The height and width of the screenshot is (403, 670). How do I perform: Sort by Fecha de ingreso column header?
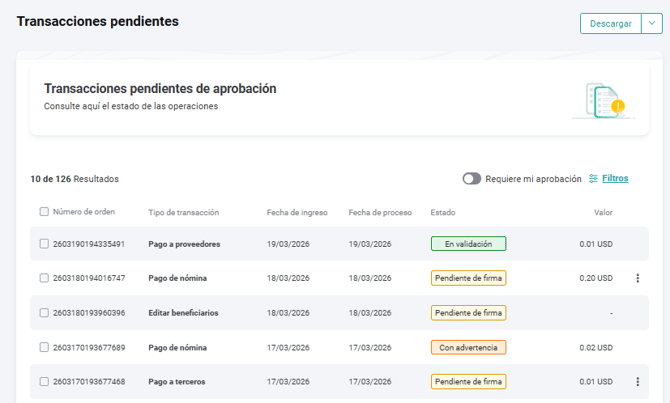[297, 212]
